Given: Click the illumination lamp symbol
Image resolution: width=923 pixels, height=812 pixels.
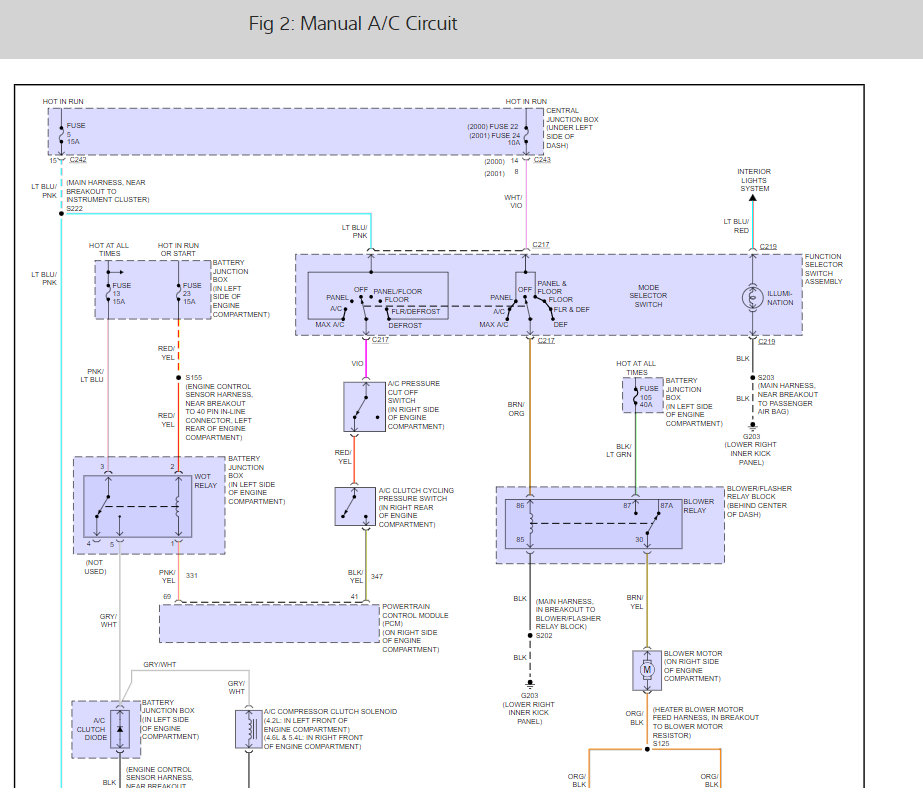Looking at the screenshot, I should [x=751, y=297].
